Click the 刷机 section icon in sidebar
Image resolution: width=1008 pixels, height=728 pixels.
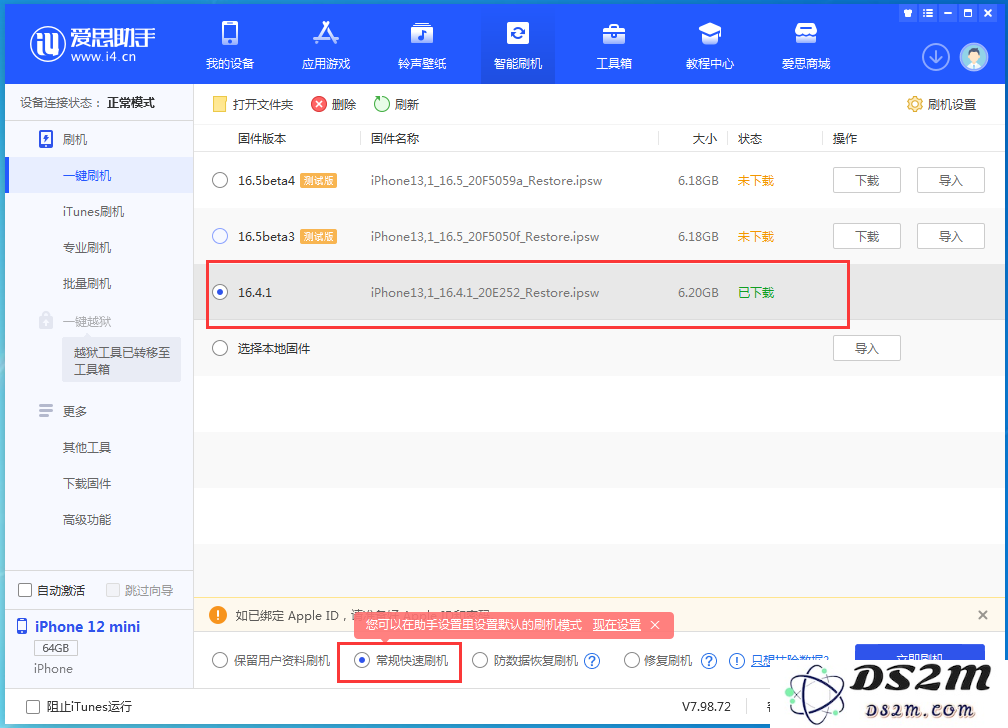coord(46,140)
